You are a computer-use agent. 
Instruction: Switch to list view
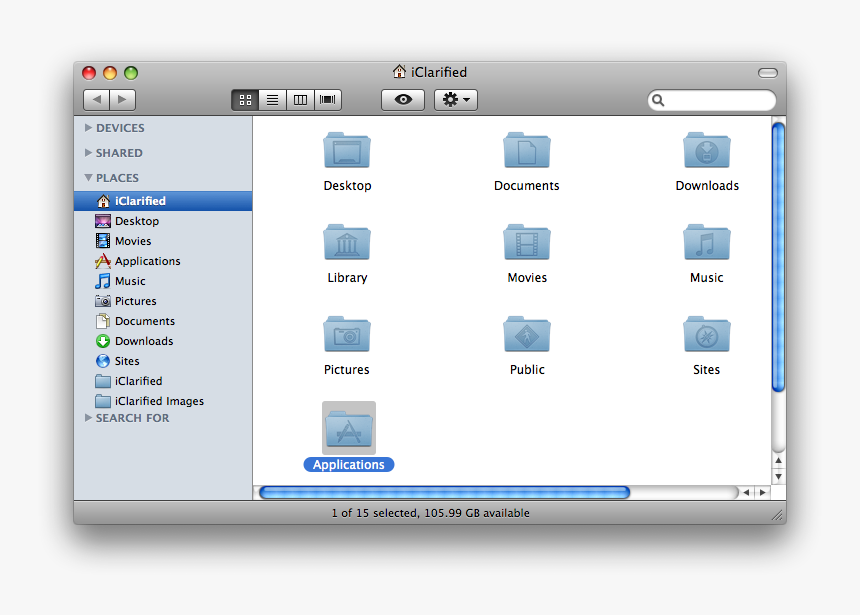[x=273, y=100]
